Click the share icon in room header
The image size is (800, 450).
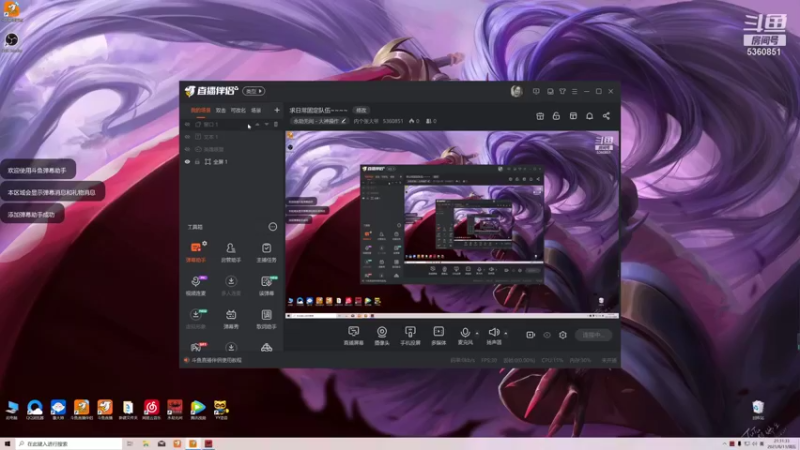pyautogui.click(x=606, y=116)
